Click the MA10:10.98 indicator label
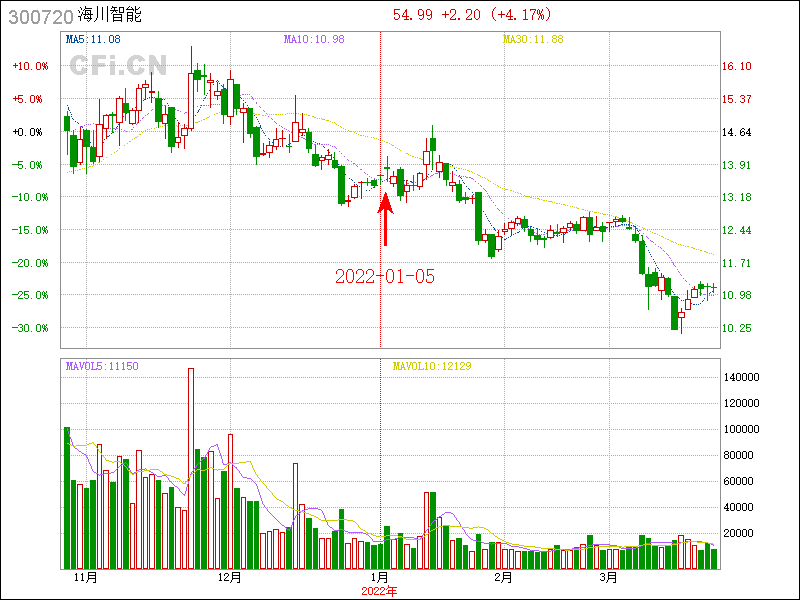This screenshot has height=600, width=800. [x=314, y=39]
